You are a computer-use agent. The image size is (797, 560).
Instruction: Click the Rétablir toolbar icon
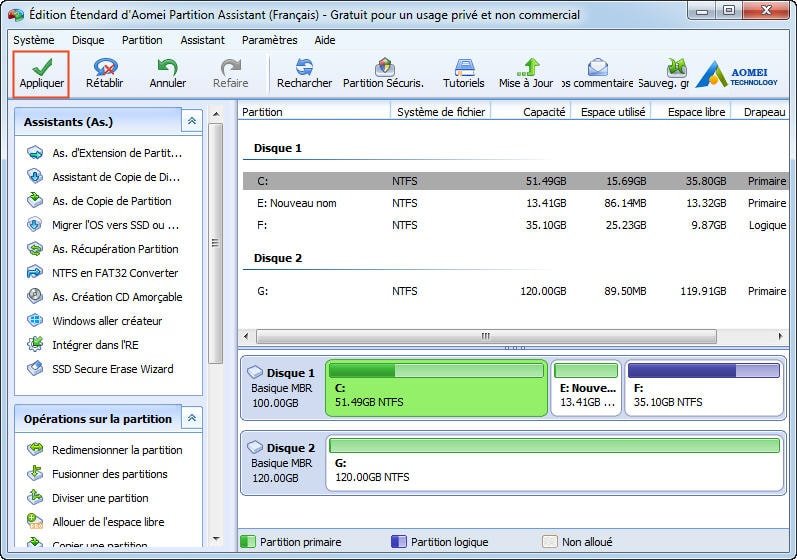point(105,67)
